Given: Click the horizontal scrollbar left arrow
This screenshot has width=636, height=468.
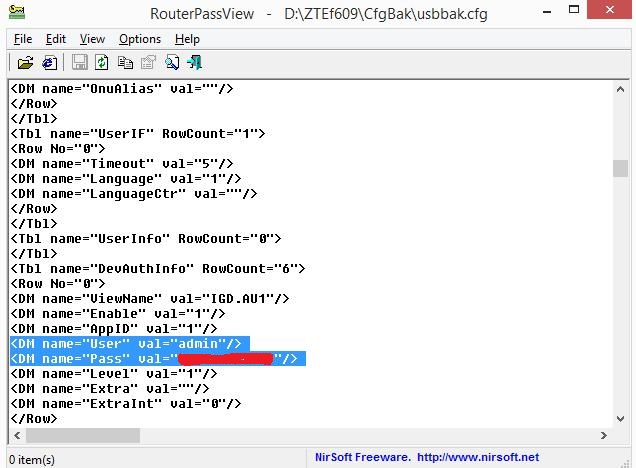Looking at the screenshot, I should point(17,435).
